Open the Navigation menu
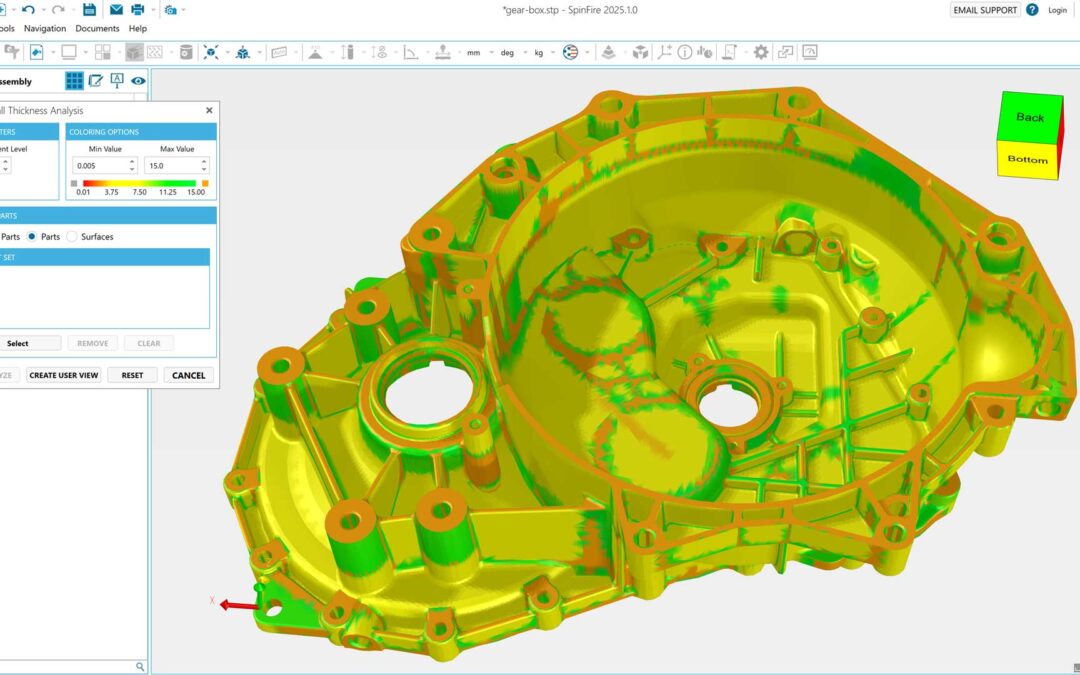 pos(45,28)
